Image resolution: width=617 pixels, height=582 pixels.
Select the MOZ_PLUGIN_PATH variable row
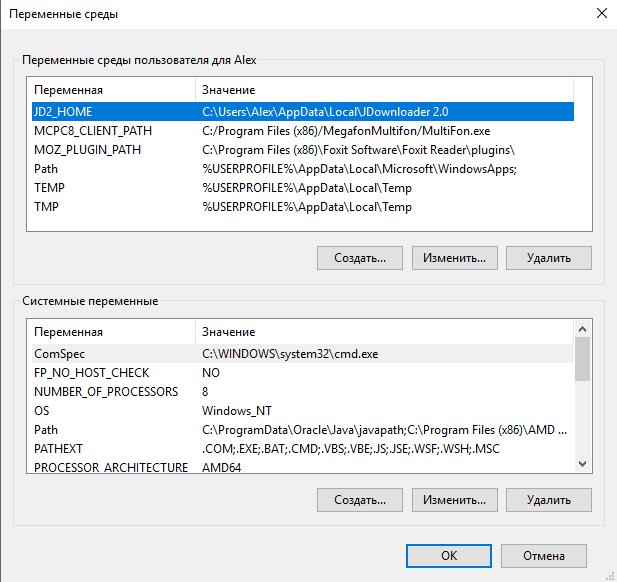[87, 150]
